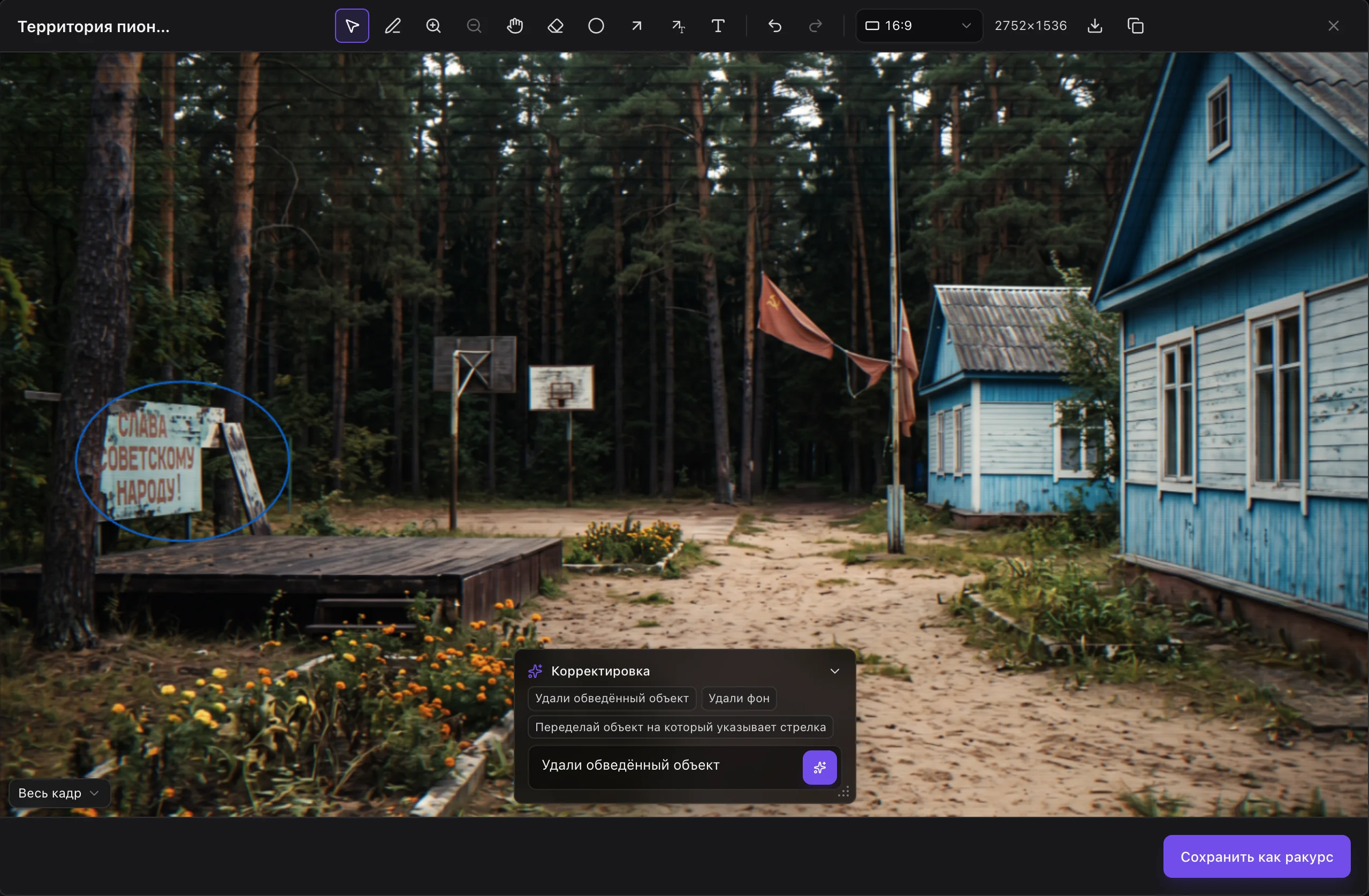Choose the text tool
This screenshot has width=1369, height=896.
(x=718, y=26)
